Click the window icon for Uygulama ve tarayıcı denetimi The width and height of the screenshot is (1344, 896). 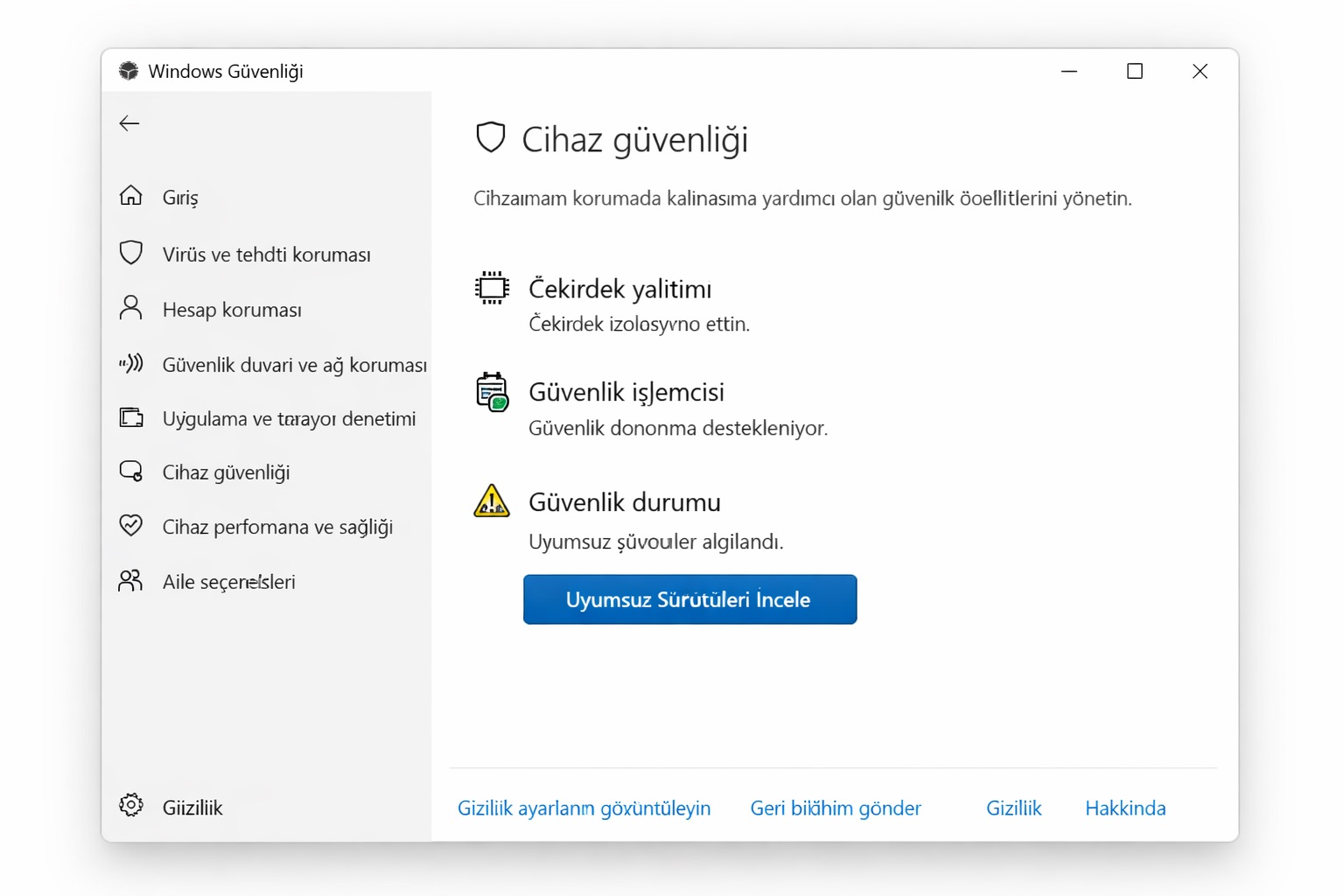pos(131,417)
